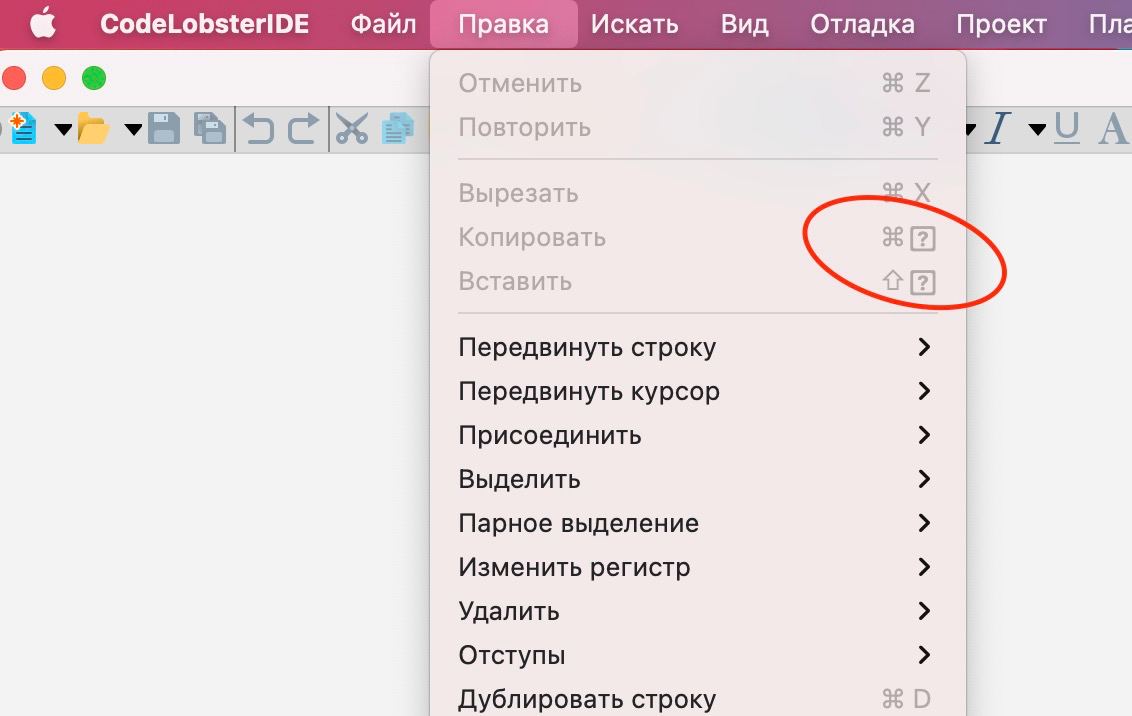Close the open Правка menu
This screenshot has width=1132, height=716.
(x=504, y=24)
